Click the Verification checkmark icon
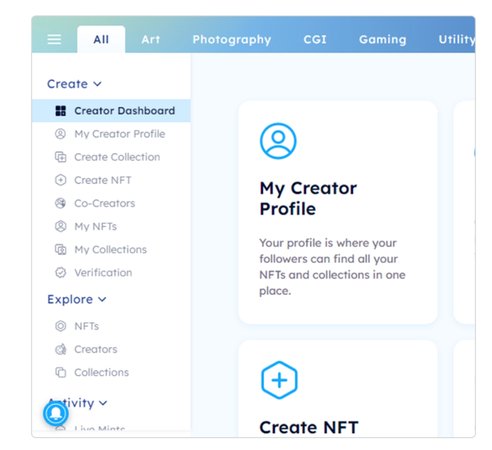This screenshot has width=492, height=450. click(x=60, y=272)
